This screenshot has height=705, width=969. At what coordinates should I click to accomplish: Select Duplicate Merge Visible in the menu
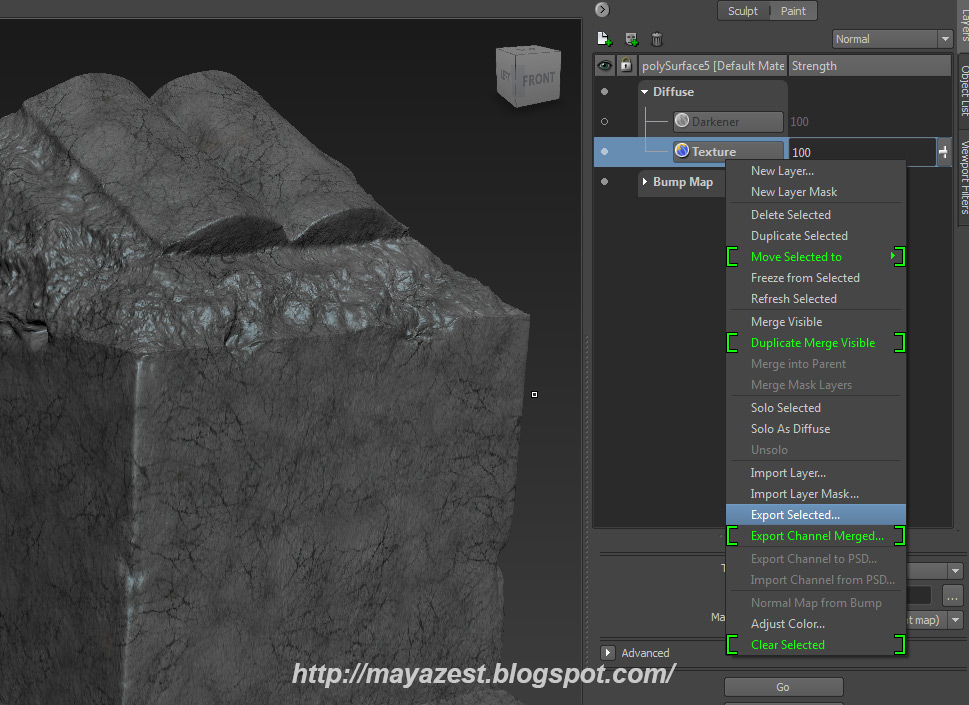pyautogui.click(x=812, y=342)
